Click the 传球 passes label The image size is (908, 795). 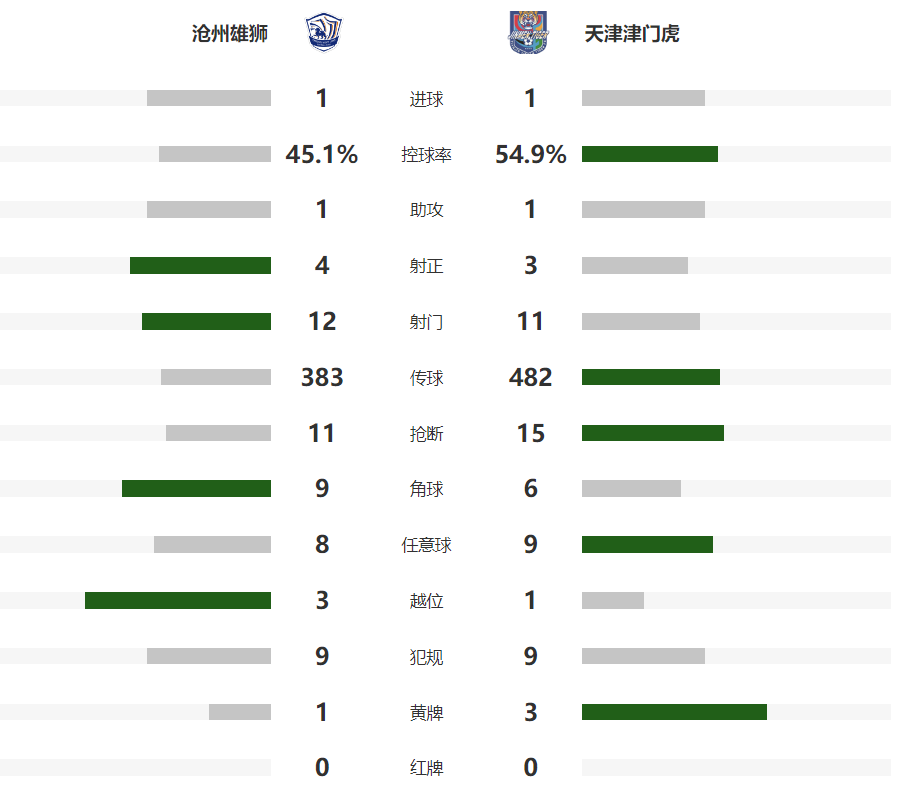tap(427, 378)
